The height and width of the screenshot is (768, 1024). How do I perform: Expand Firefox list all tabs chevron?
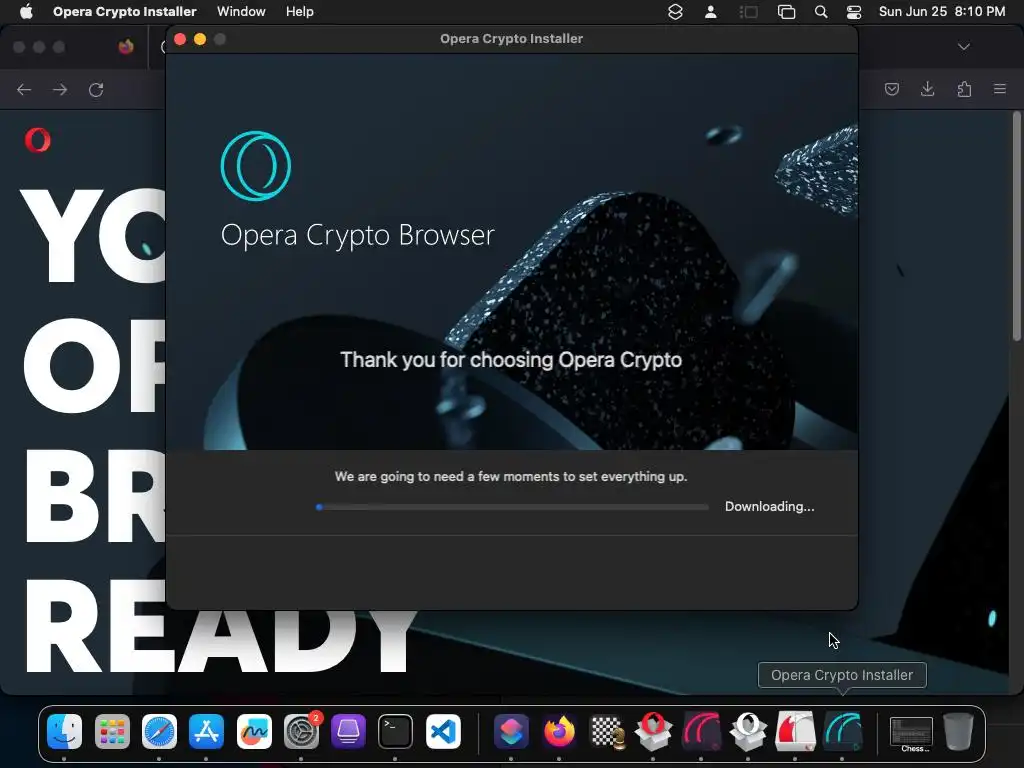pyautogui.click(x=963, y=47)
